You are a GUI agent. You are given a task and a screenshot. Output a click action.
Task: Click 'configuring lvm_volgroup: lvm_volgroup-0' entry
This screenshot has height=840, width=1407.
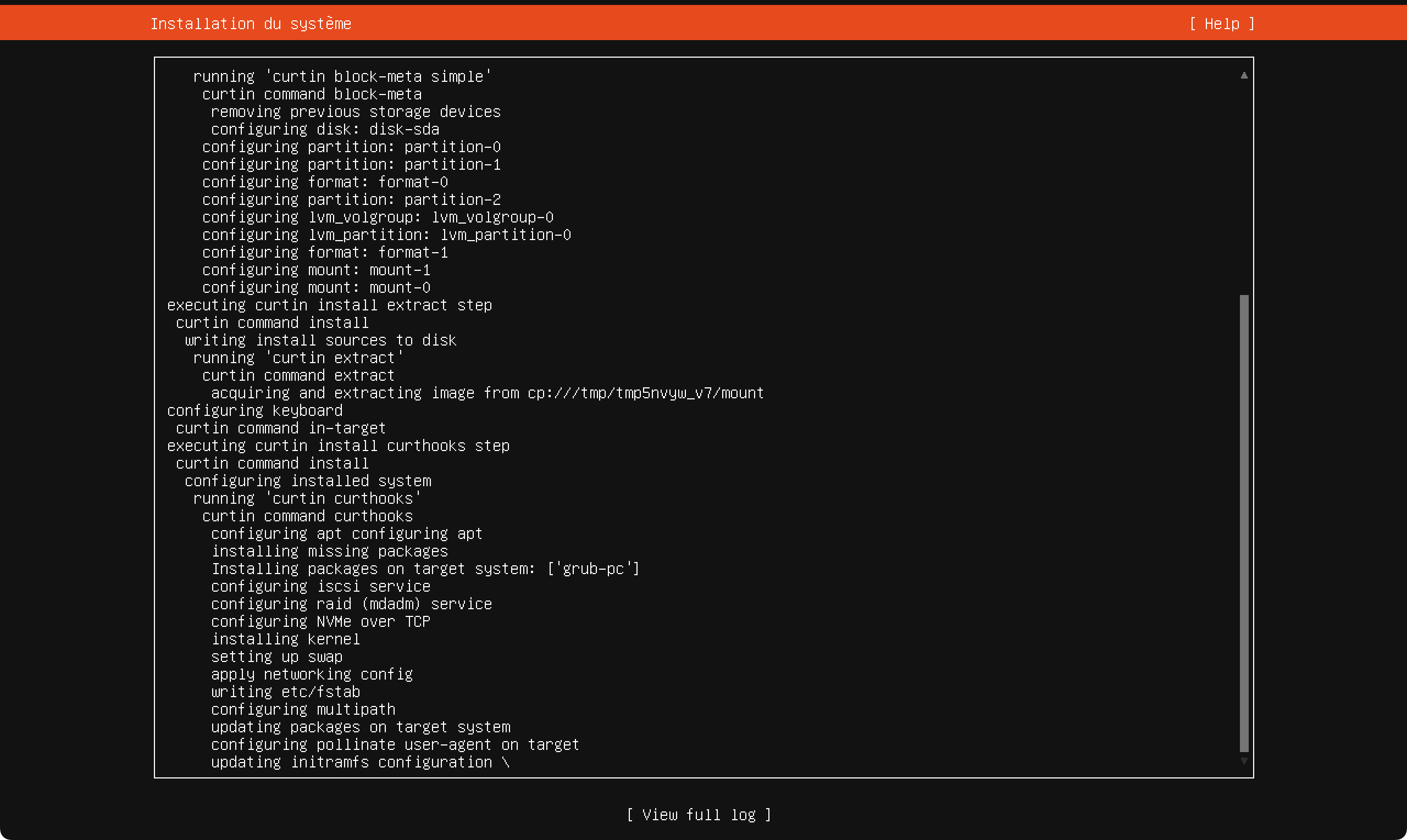[377, 218]
